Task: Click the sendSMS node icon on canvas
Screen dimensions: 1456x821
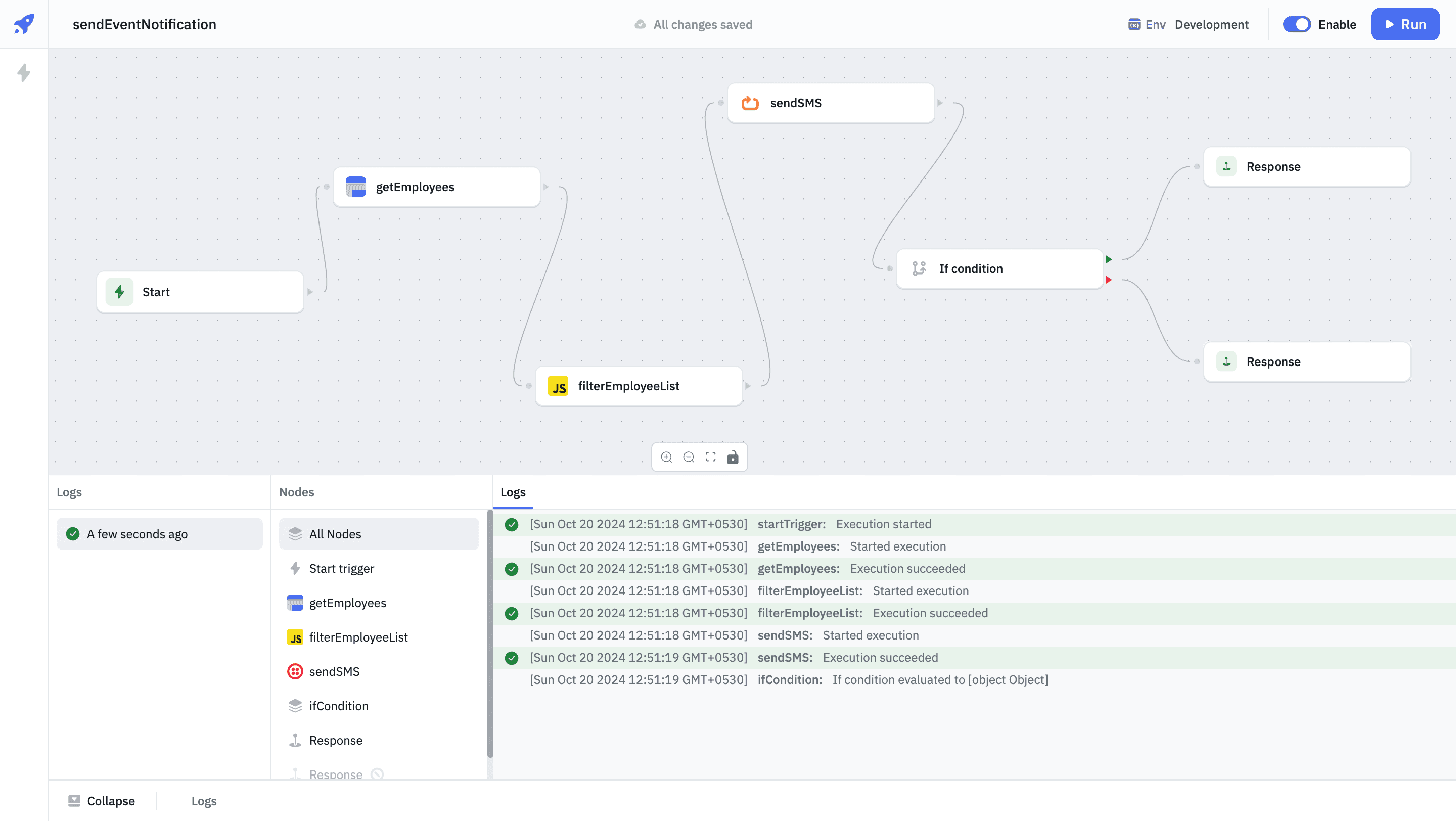Action: (x=750, y=103)
